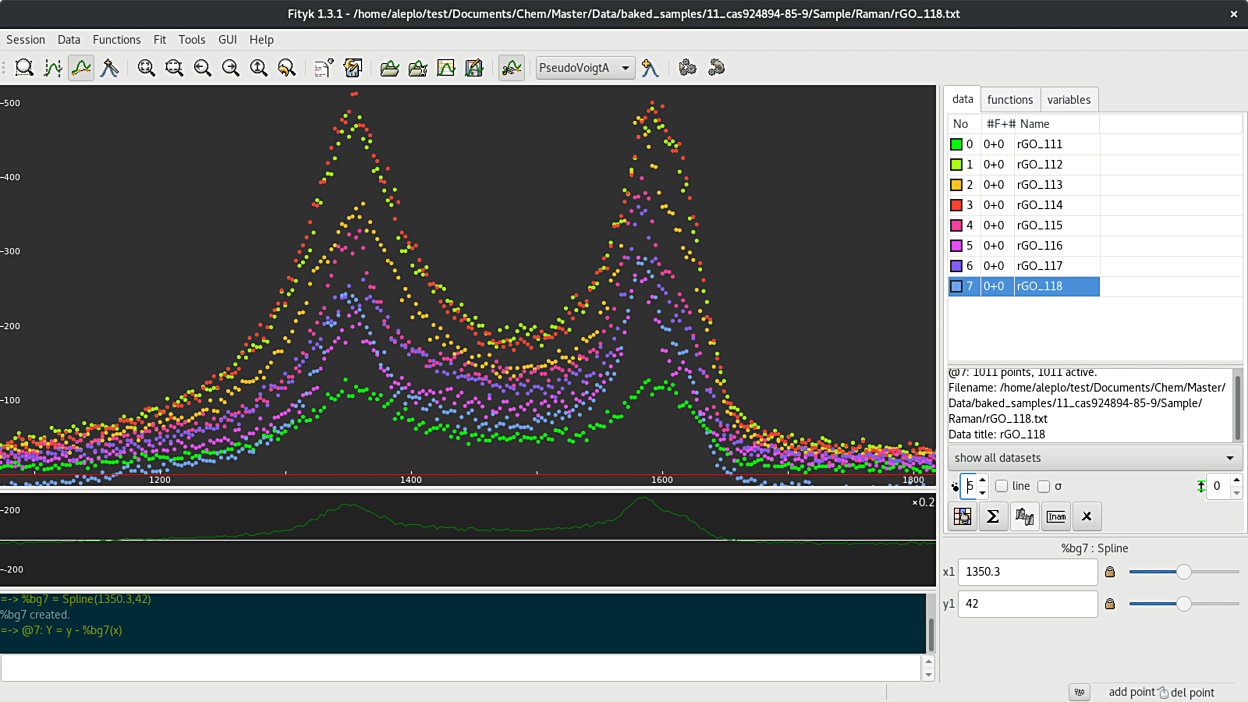
Task: Toggle the lock next to x1
Action: click(x=1109, y=572)
